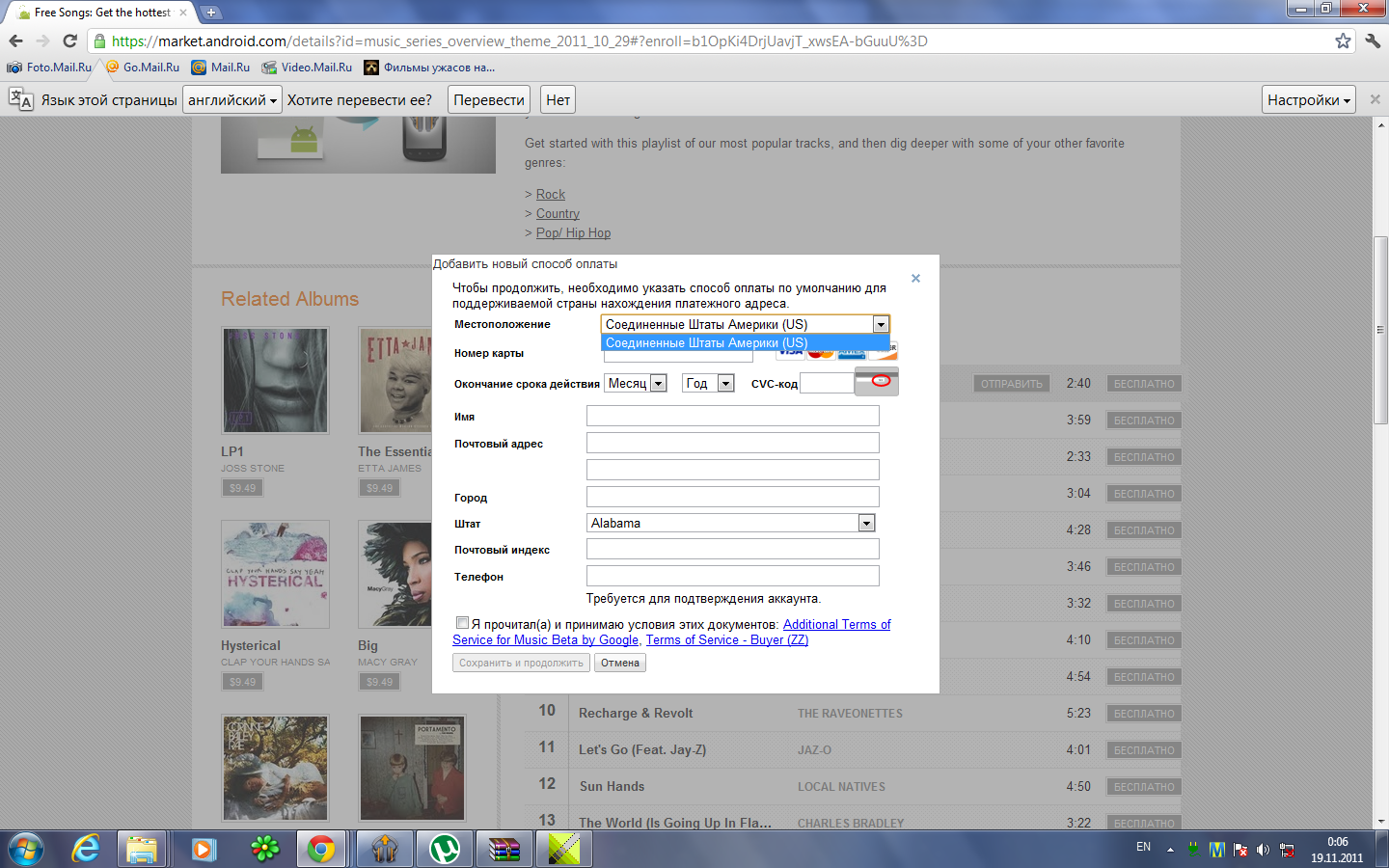
Task: Open the Hysterical album cover
Action: tap(275, 574)
